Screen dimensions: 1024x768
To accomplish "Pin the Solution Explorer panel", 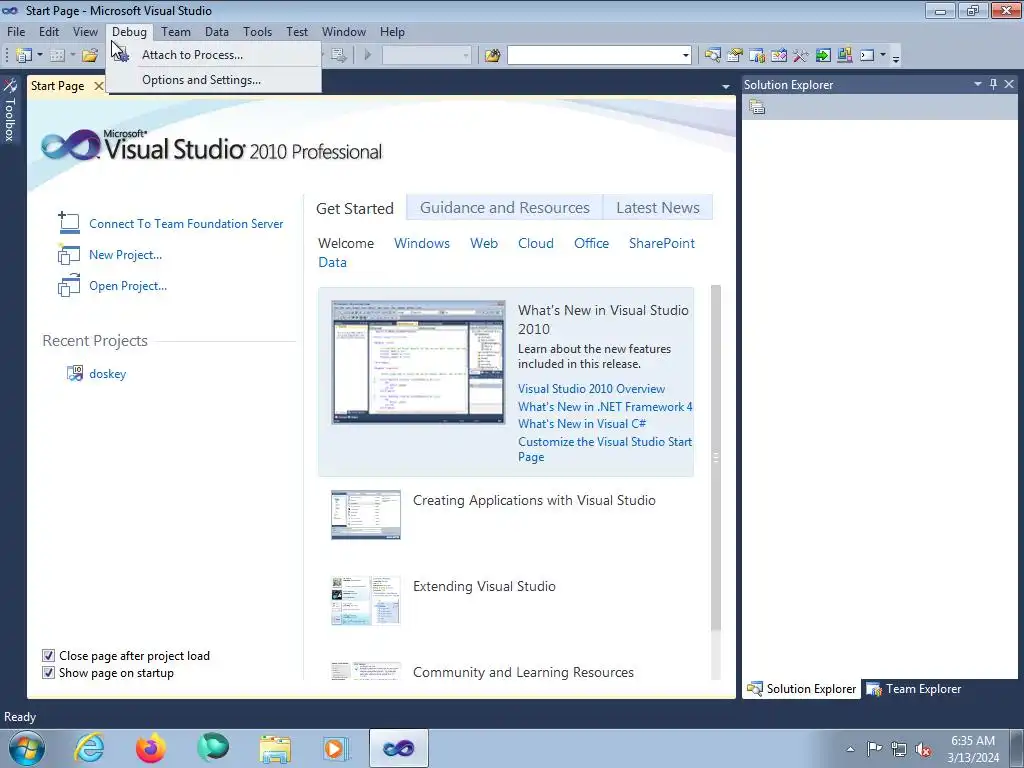I will [x=993, y=84].
